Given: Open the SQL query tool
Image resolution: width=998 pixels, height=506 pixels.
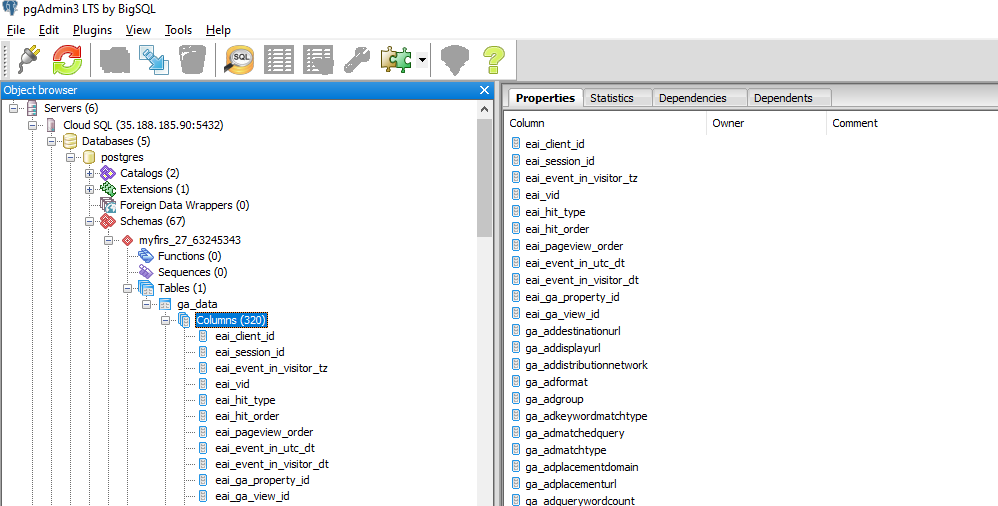Looking at the screenshot, I should pos(239,60).
